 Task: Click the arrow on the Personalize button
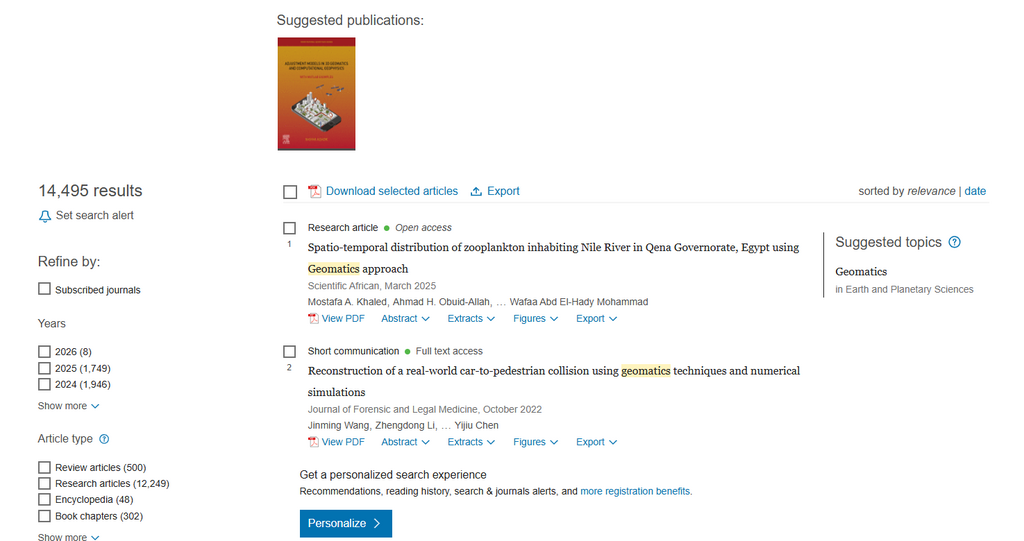(x=377, y=523)
